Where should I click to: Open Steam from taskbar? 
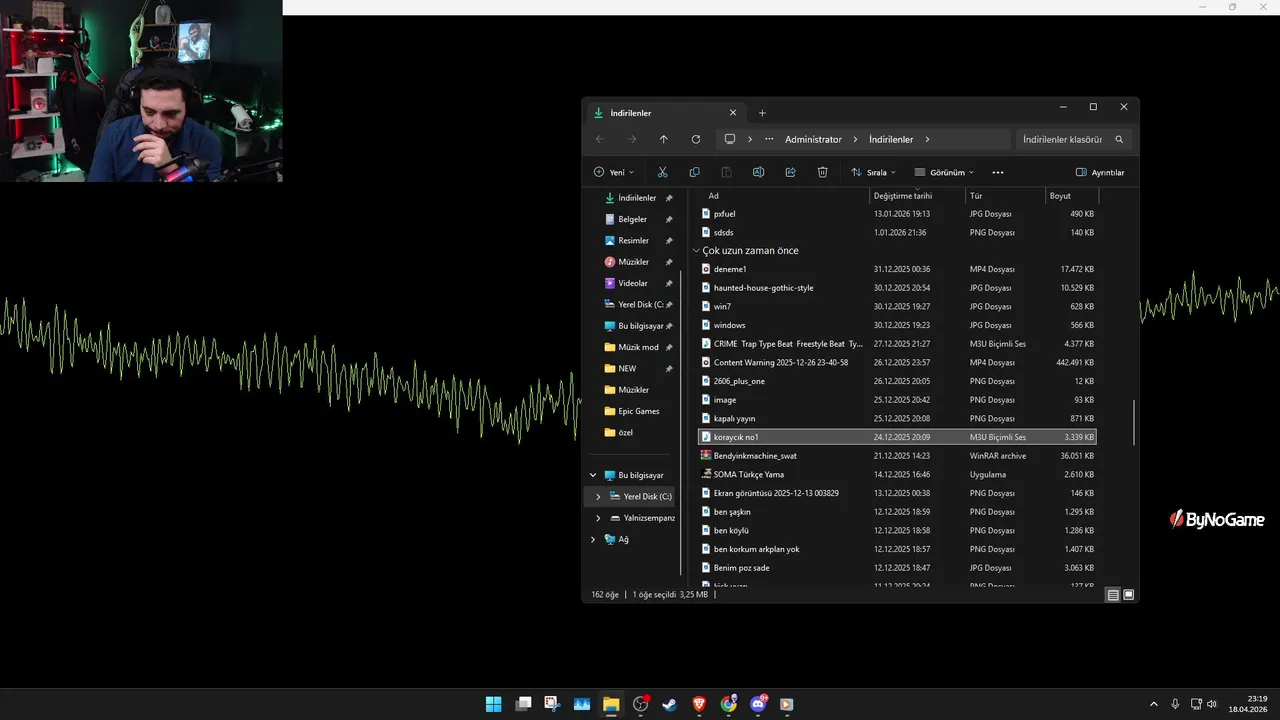(669, 704)
